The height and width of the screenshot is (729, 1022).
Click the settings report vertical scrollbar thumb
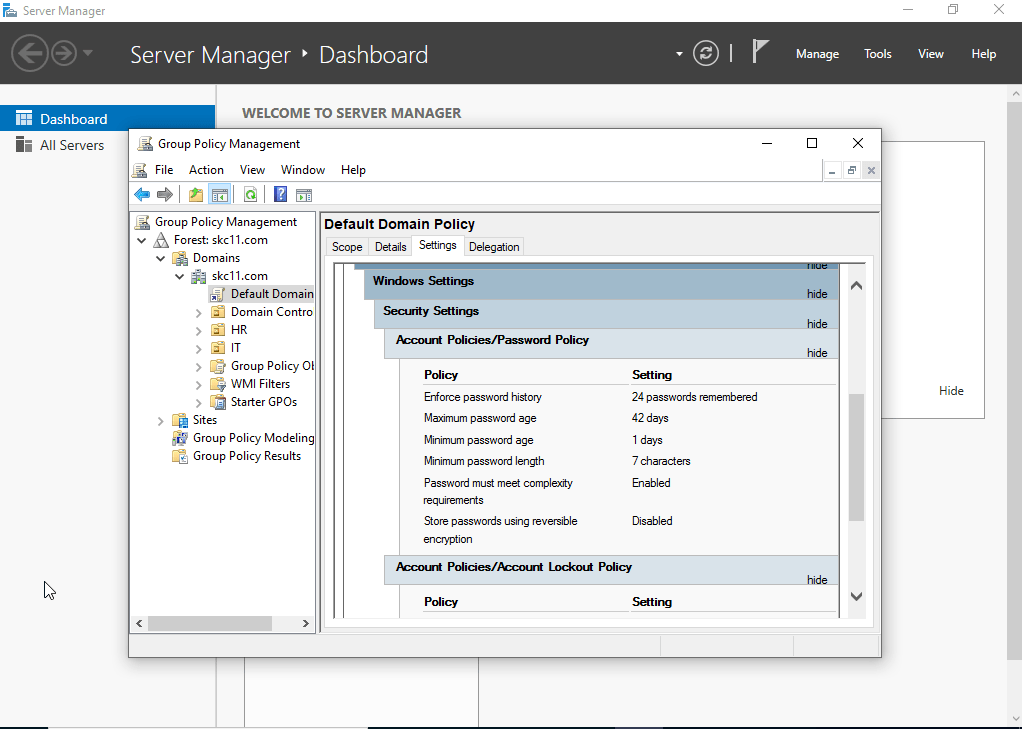[856, 457]
